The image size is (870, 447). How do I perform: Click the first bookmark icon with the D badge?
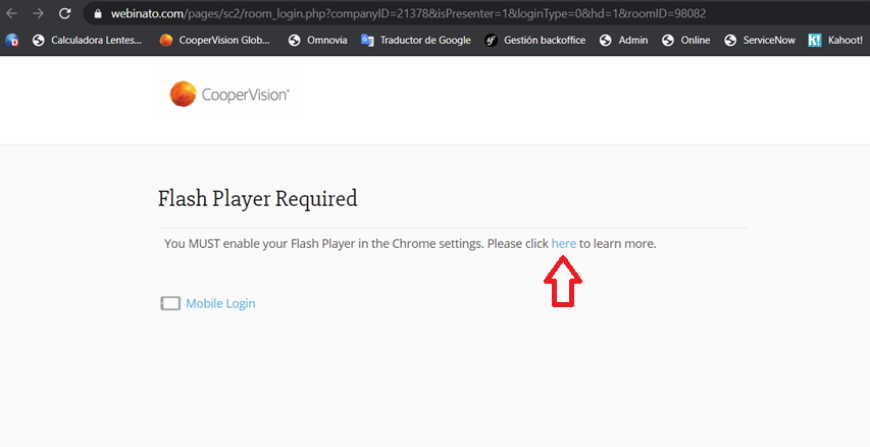pos(12,40)
